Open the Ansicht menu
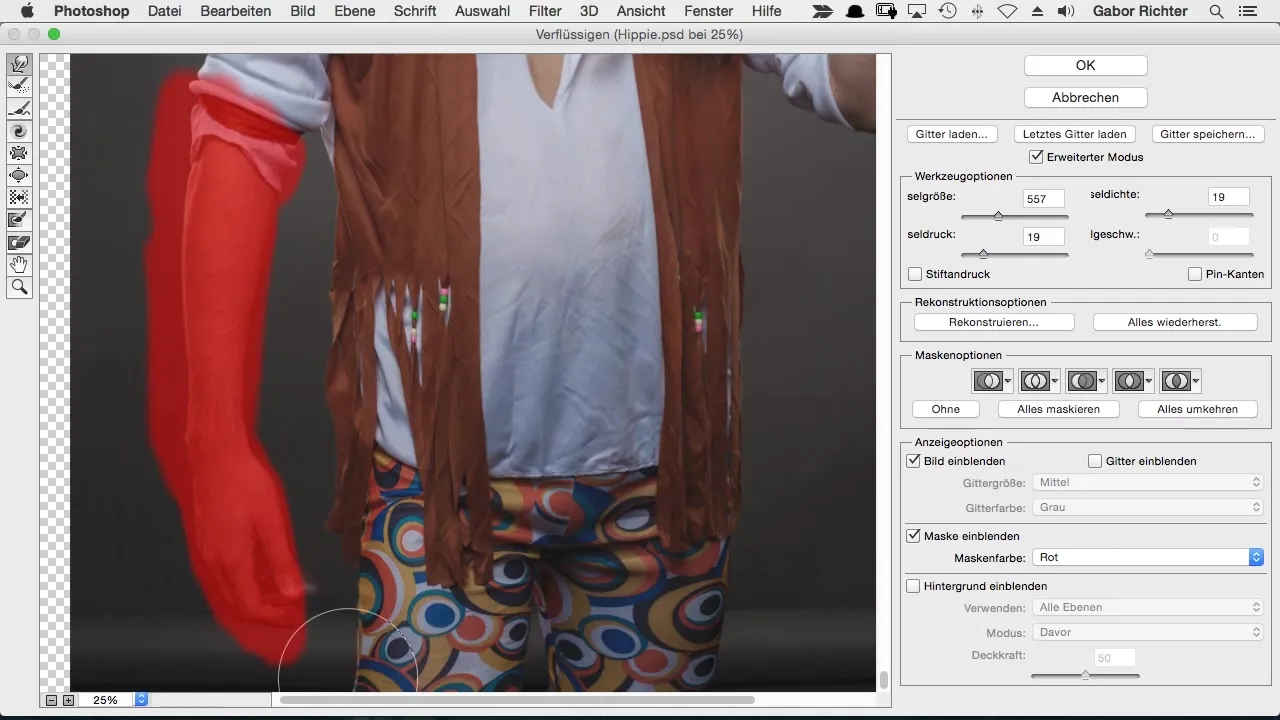This screenshot has width=1280, height=720. 642,12
